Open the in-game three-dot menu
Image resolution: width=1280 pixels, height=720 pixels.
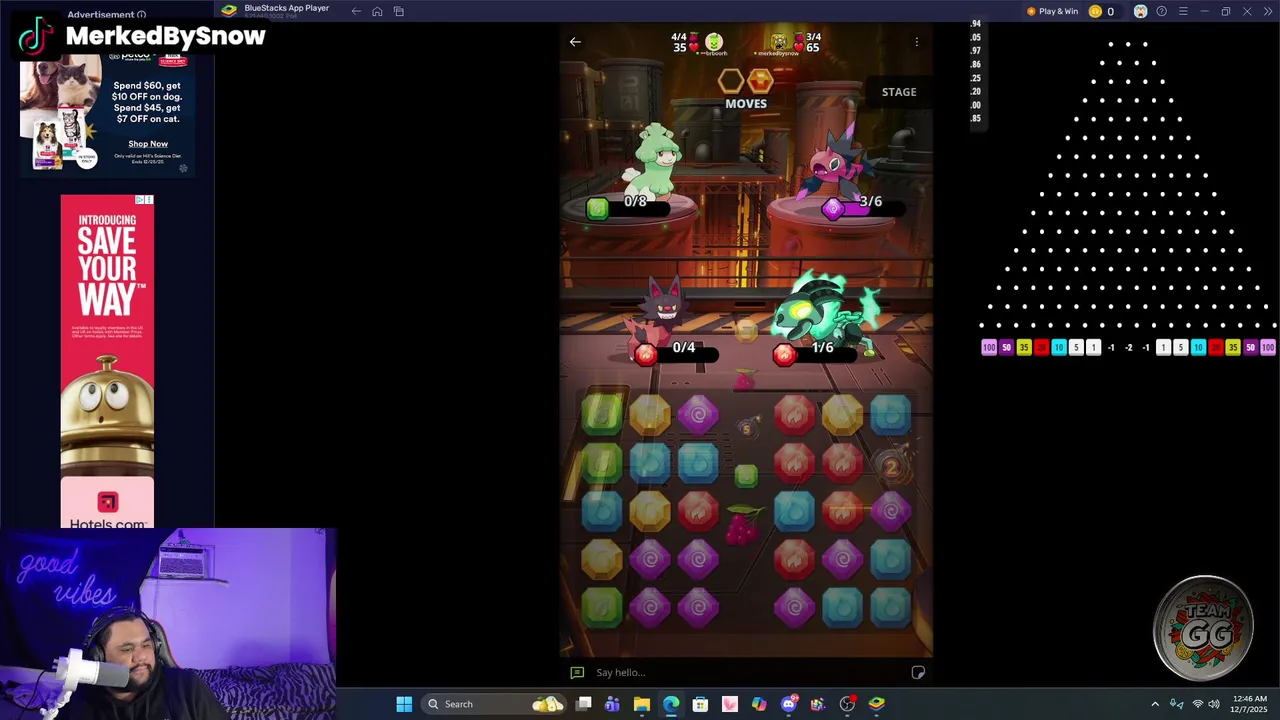coord(916,42)
